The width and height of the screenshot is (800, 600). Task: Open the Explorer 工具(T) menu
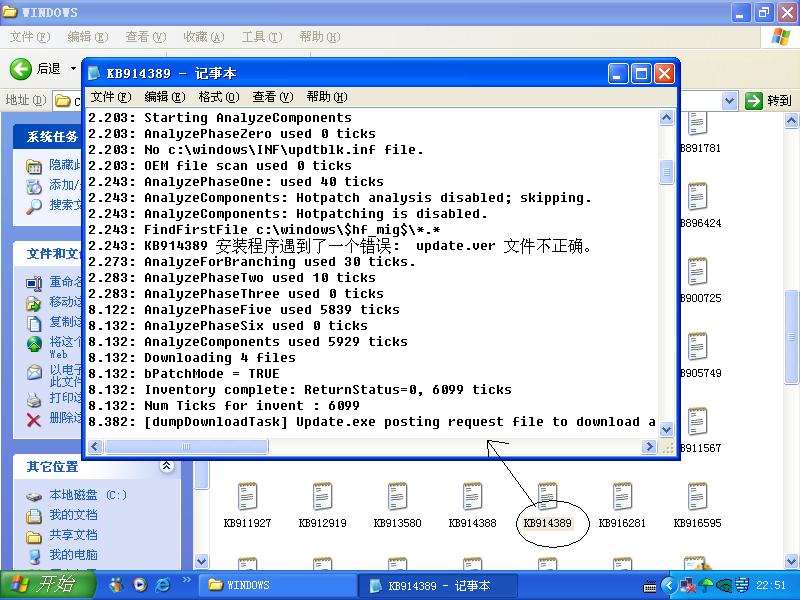pyautogui.click(x=262, y=37)
